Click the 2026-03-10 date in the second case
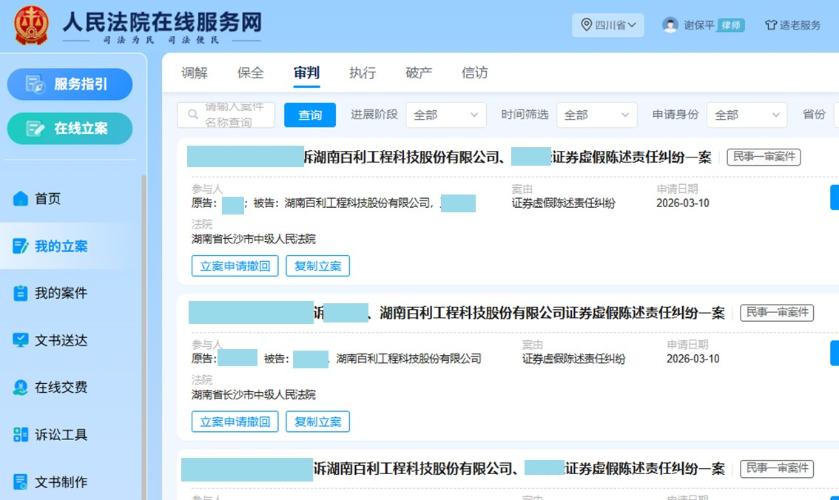This screenshot has height=500, width=839. coord(693,359)
